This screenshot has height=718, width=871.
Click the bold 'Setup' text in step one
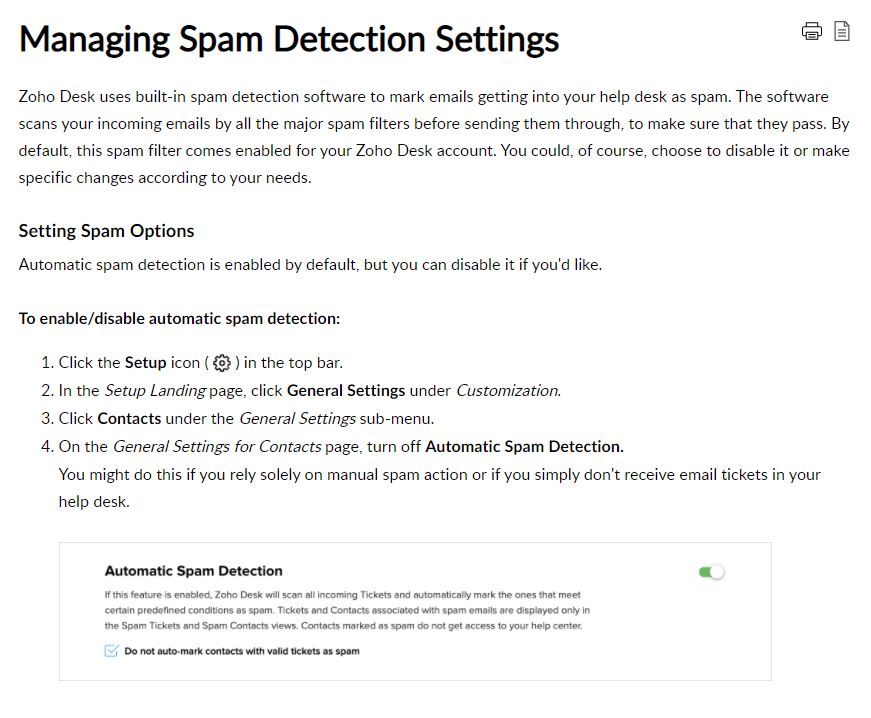pos(146,363)
